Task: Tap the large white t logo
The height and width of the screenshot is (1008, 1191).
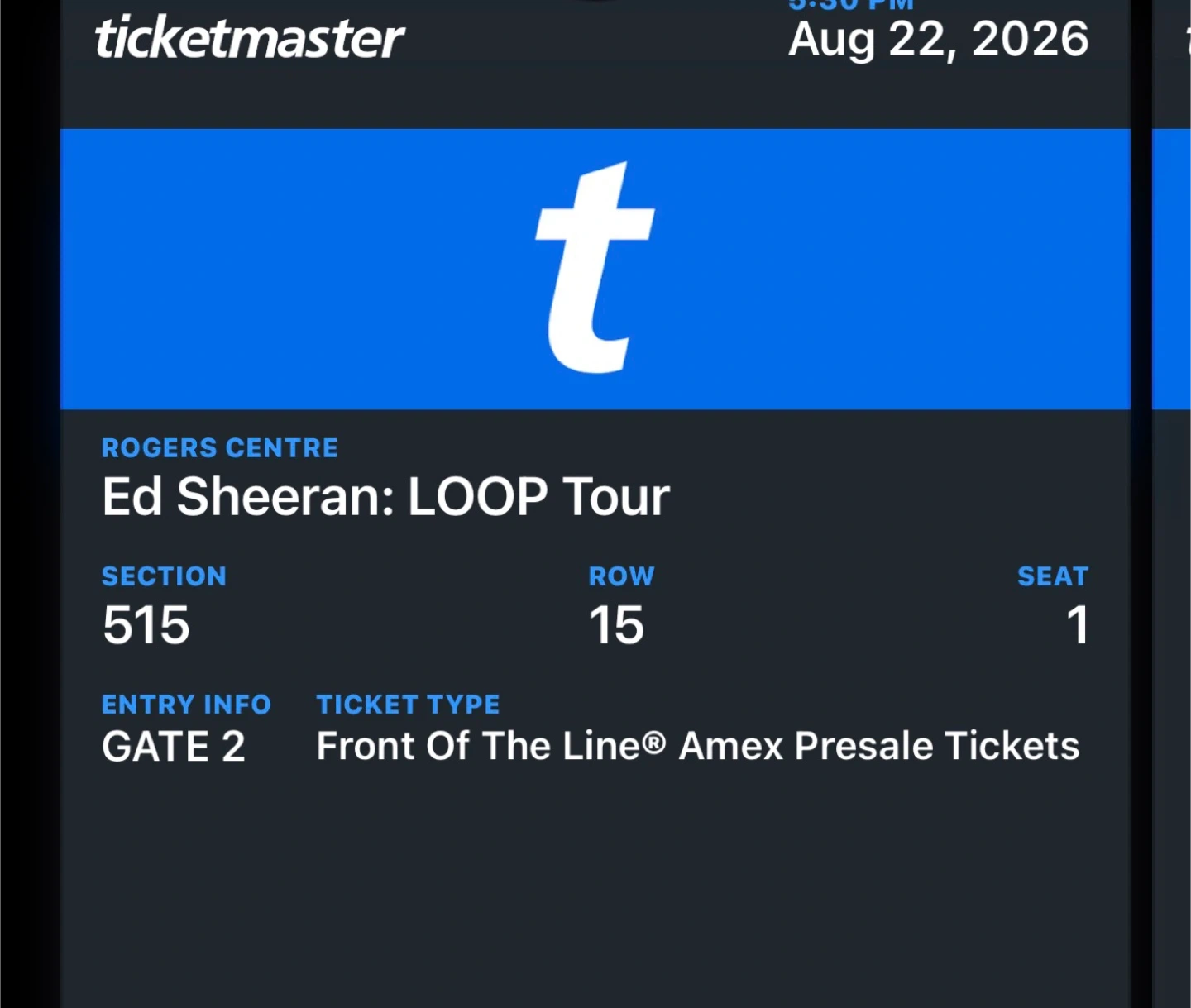Action: tap(594, 268)
